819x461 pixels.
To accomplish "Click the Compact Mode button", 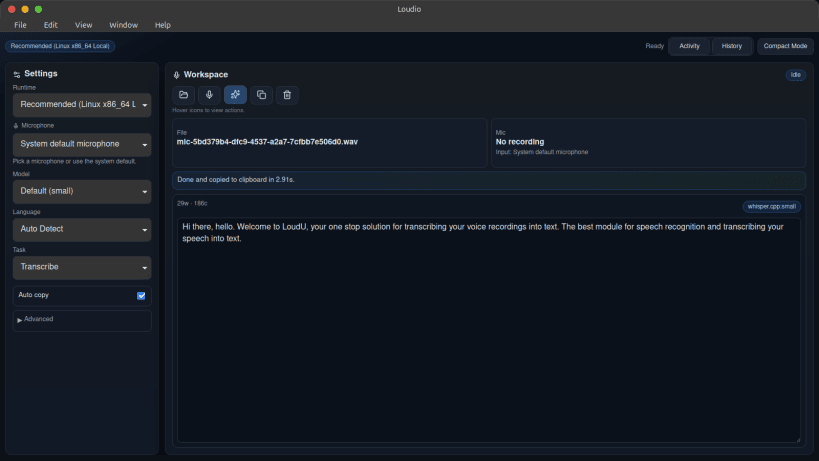I will pos(785,46).
